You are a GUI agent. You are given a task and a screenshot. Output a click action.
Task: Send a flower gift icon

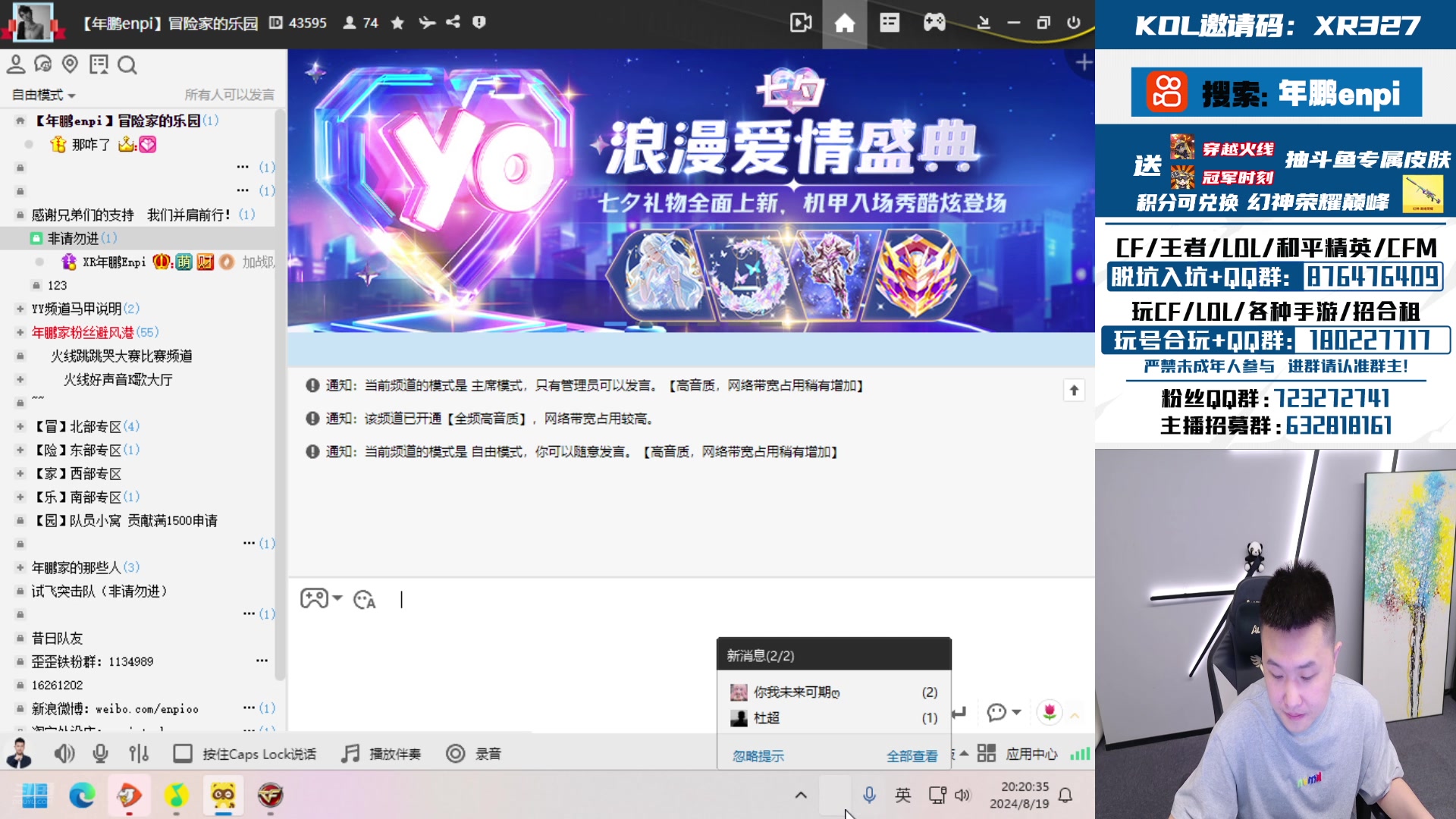(1050, 711)
